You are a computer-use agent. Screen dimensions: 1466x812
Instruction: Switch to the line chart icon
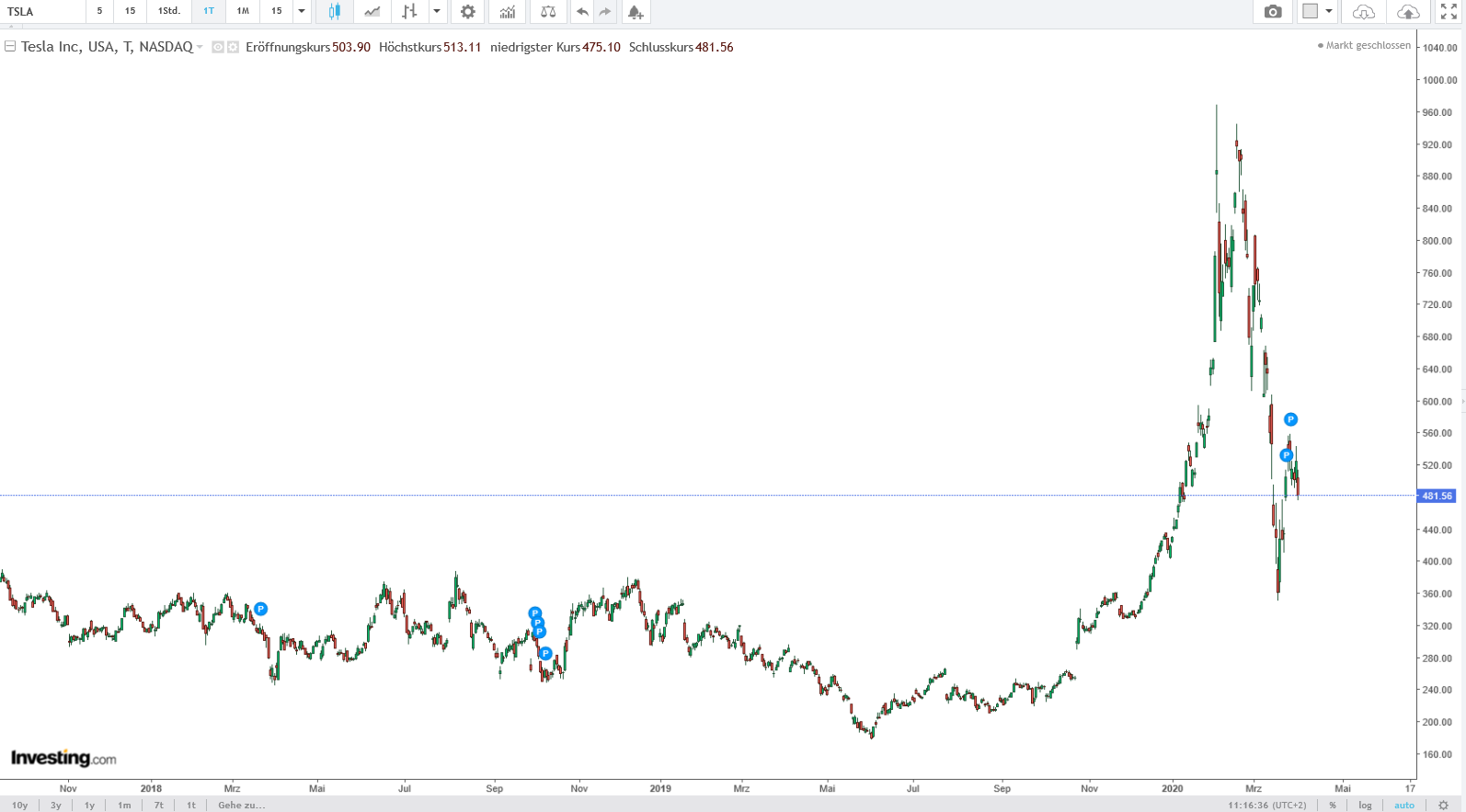pyautogui.click(x=372, y=12)
